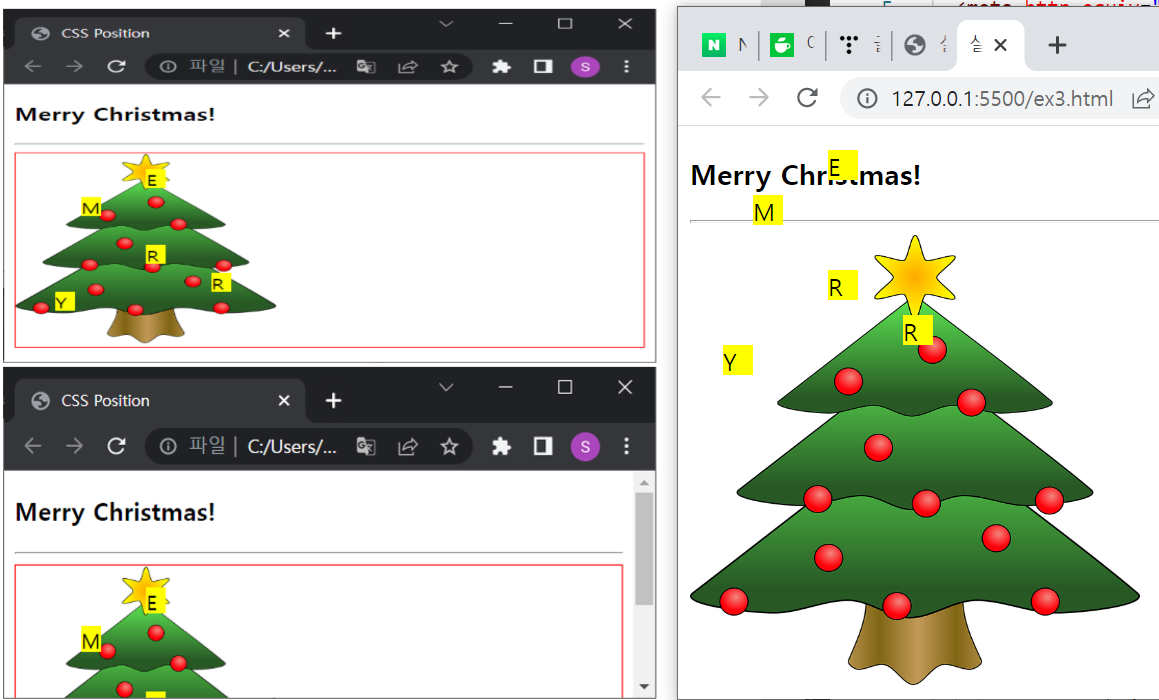Click yellow Y box on tree in top-left window
Viewport: 1159px width, 700px height.
click(x=65, y=301)
